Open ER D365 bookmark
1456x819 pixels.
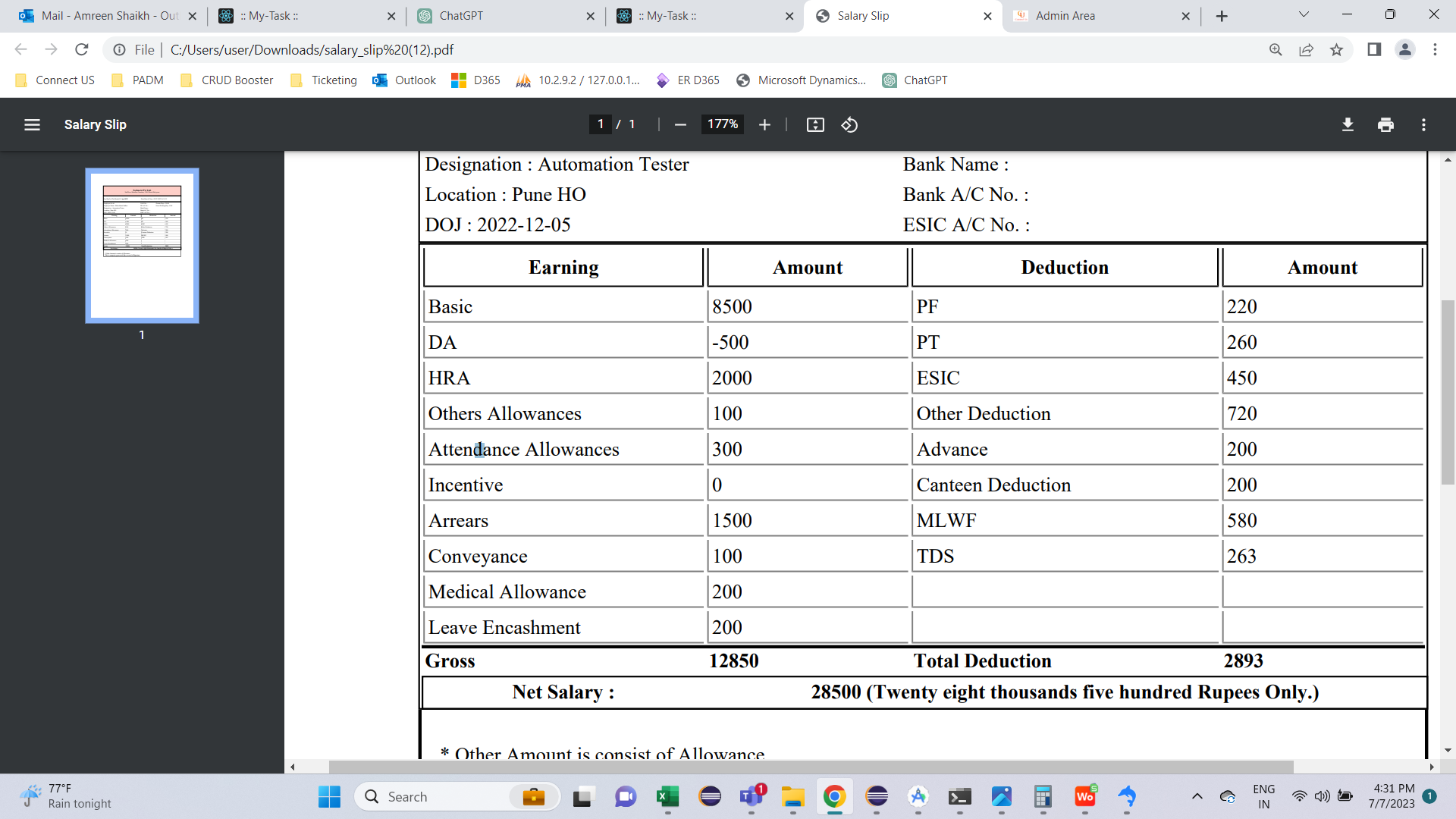click(x=688, y=80)
